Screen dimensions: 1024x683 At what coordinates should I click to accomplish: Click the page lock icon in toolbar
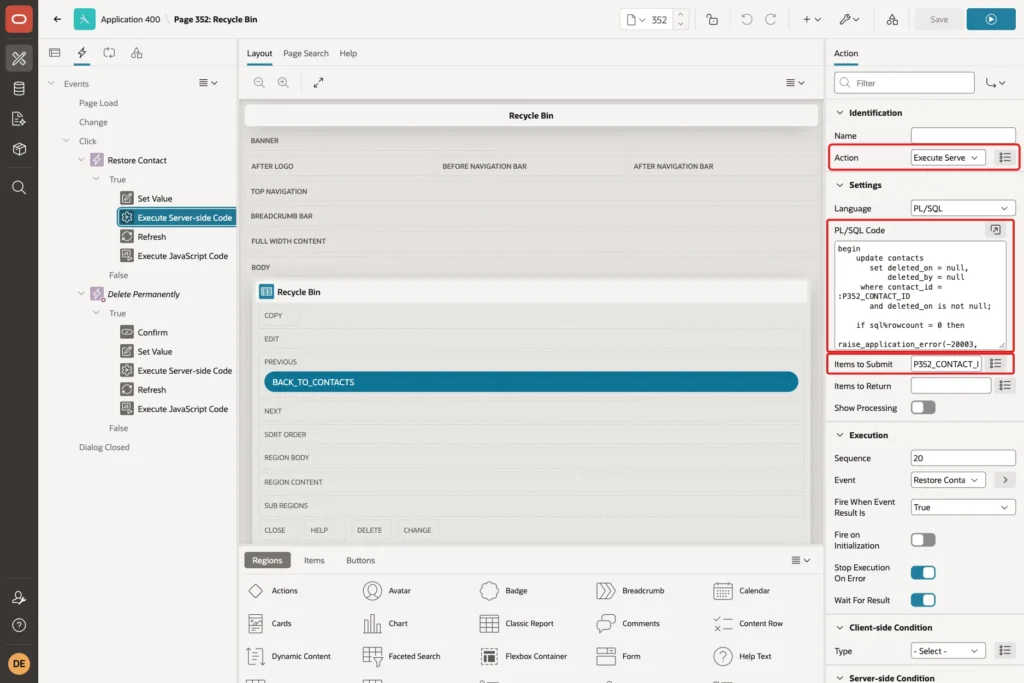[x=712, y=20]
